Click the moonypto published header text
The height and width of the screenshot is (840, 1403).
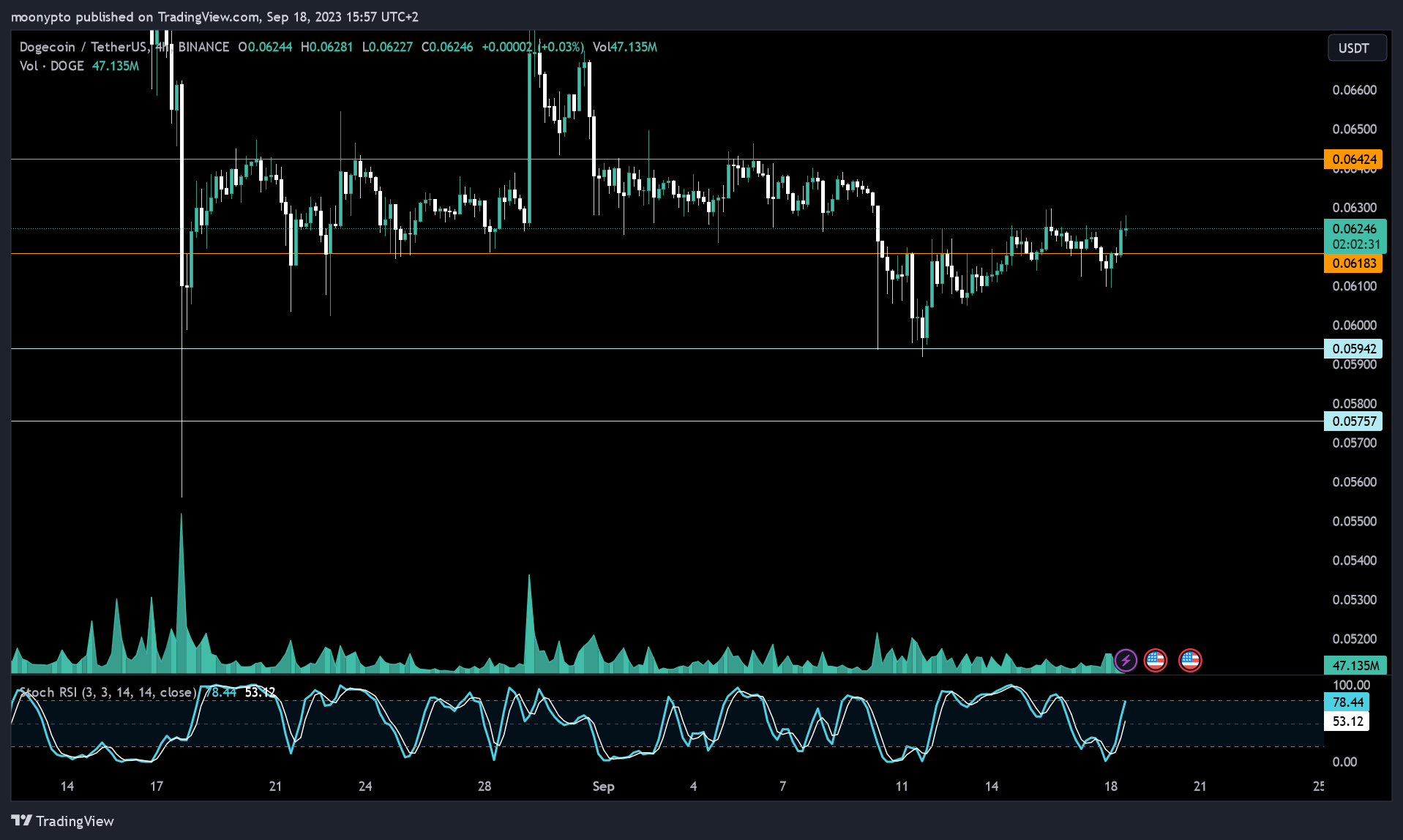tap(214, 17)
